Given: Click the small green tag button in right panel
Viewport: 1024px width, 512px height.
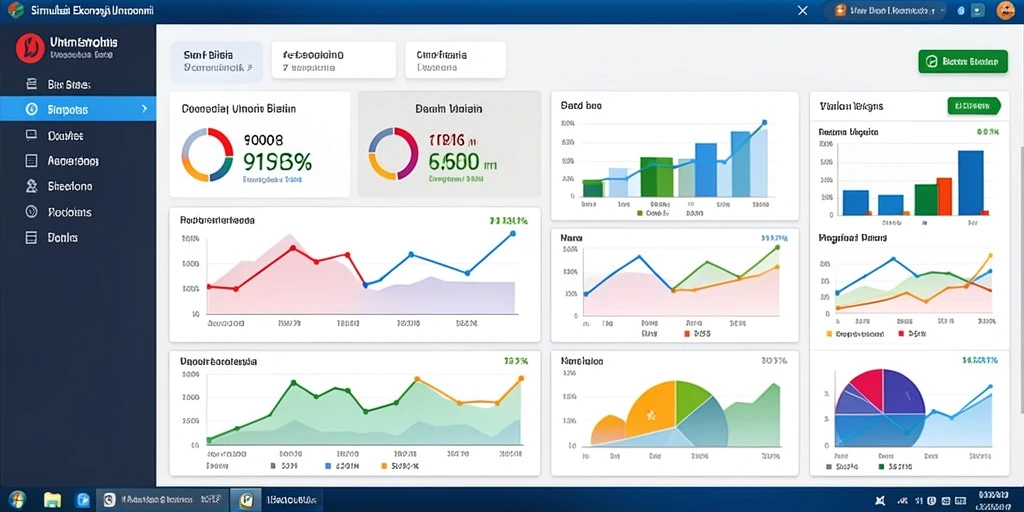Looking at the screenshot, I should click(x=973, y=106).
